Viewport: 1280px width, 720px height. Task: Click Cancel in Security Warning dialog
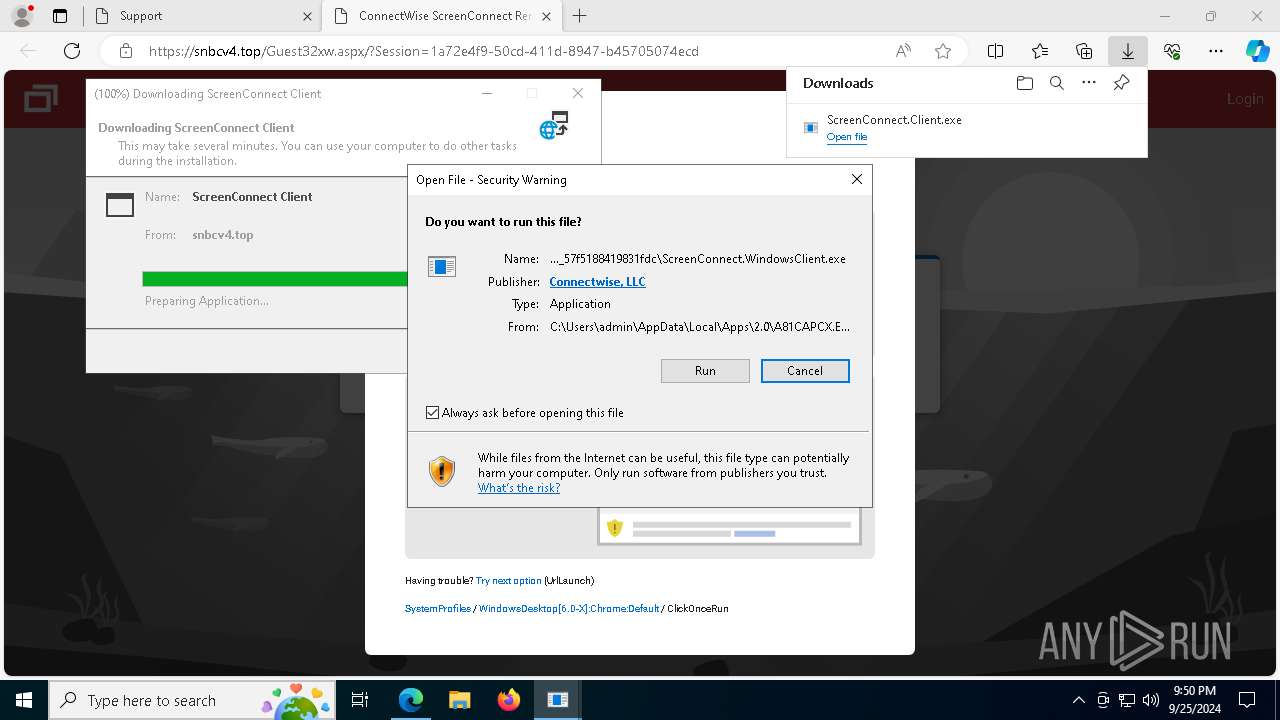click(x=805, y=371)
